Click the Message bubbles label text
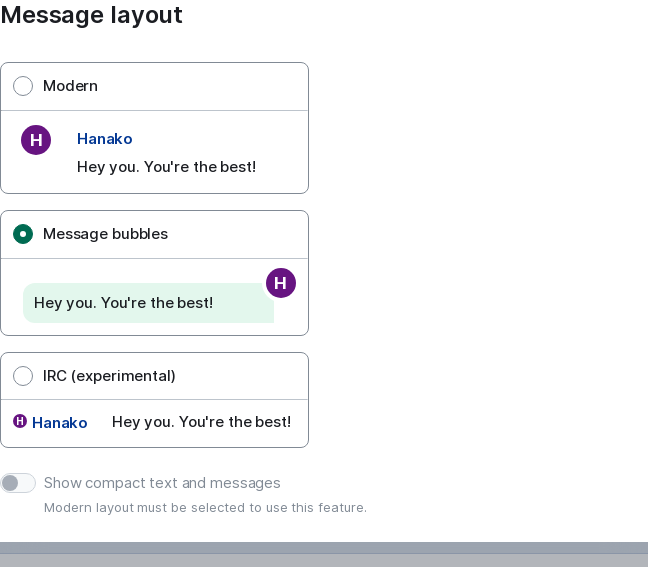The width and height of the screenshot is (648, 567). point(105,234)
